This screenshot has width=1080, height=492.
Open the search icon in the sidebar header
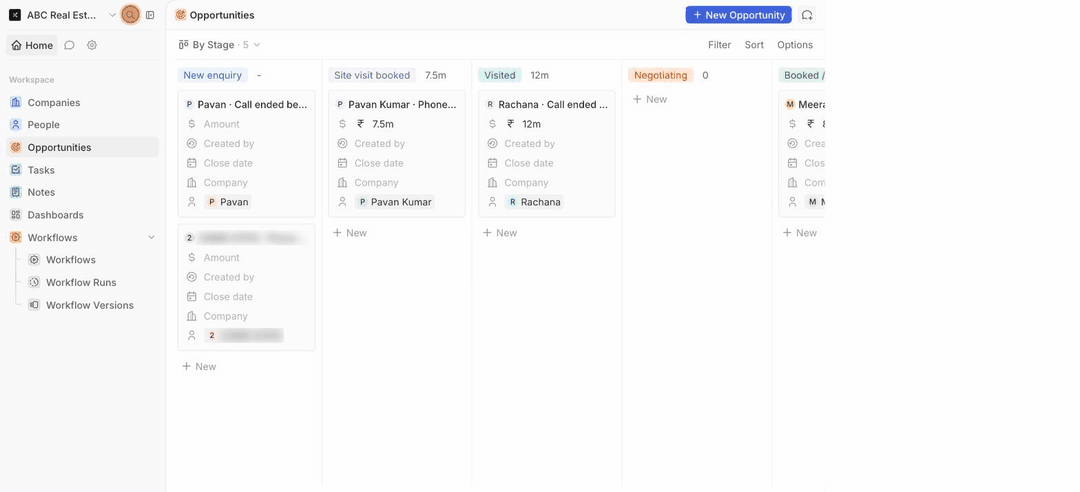click(129, 14)
